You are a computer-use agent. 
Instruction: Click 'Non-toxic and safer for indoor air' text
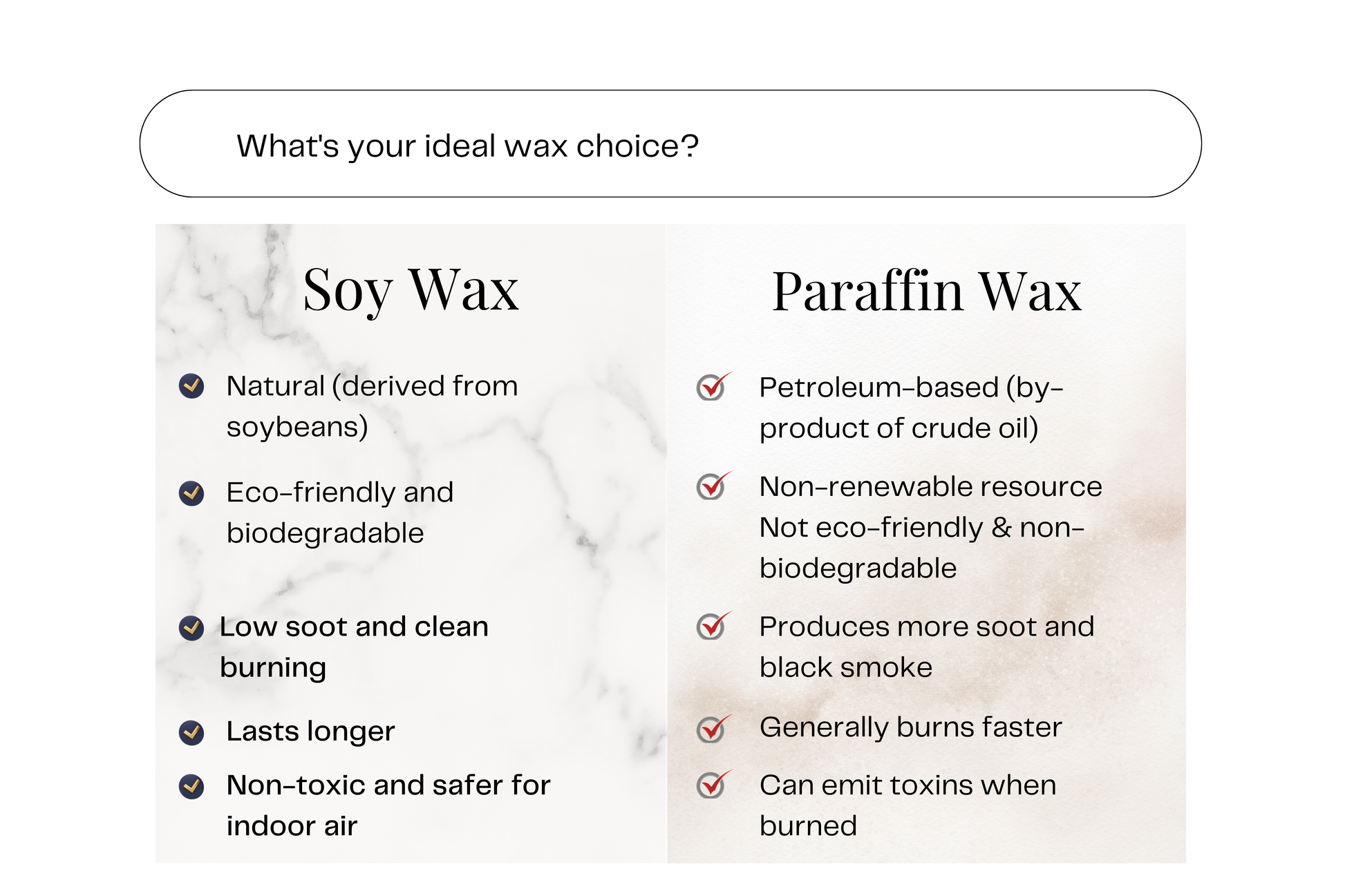pos(388,806)
